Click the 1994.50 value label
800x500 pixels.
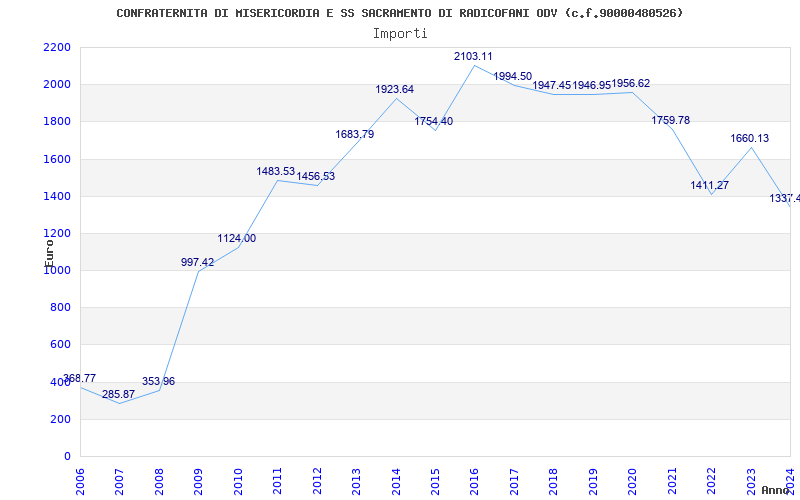tap(512, 77)
